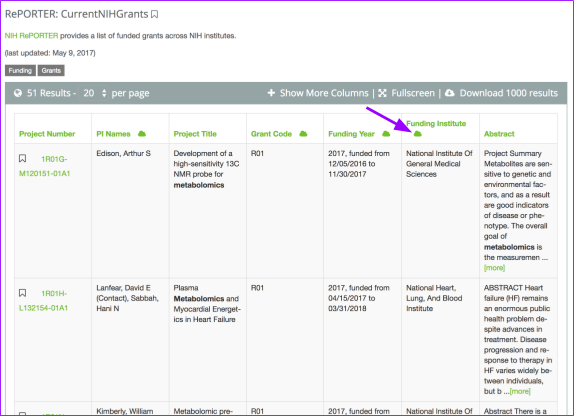Click the cloud icon beside Funding Year
Viewport: 574px width, 416px height.
386,134
